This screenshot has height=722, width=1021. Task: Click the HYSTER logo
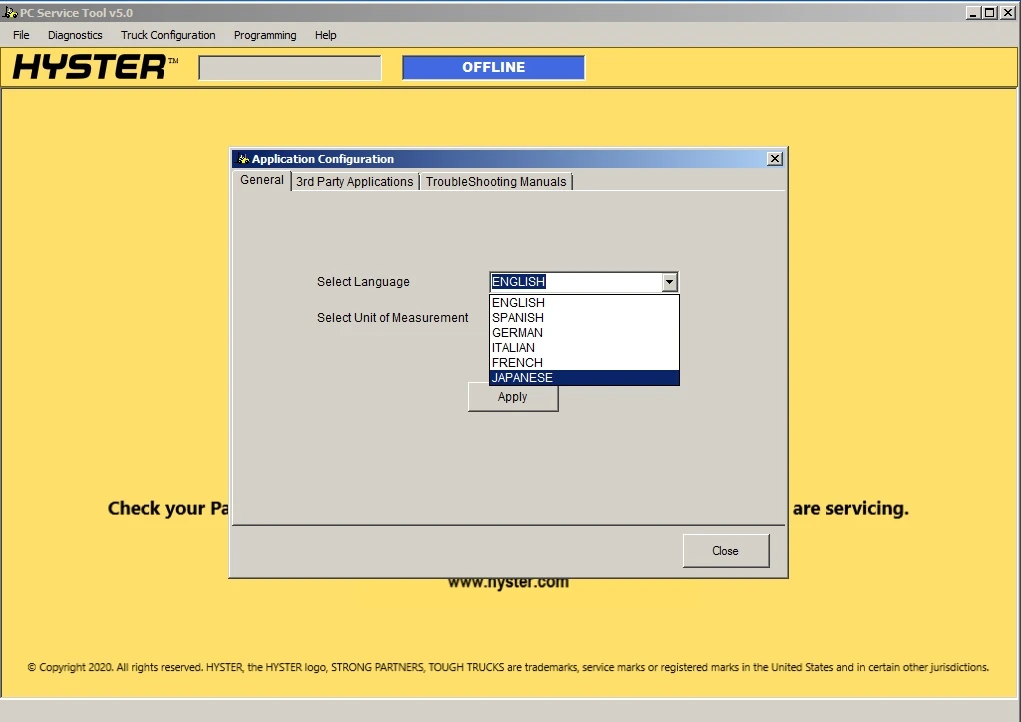tap(95, 67)
